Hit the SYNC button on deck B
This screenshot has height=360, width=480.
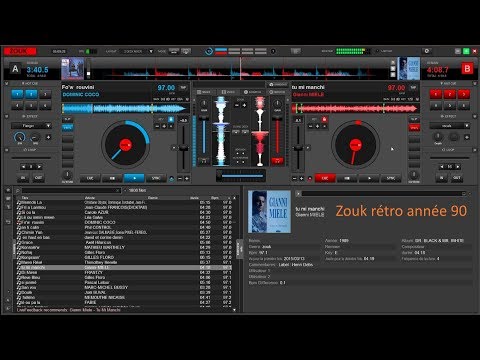click(x=390, y=178)
